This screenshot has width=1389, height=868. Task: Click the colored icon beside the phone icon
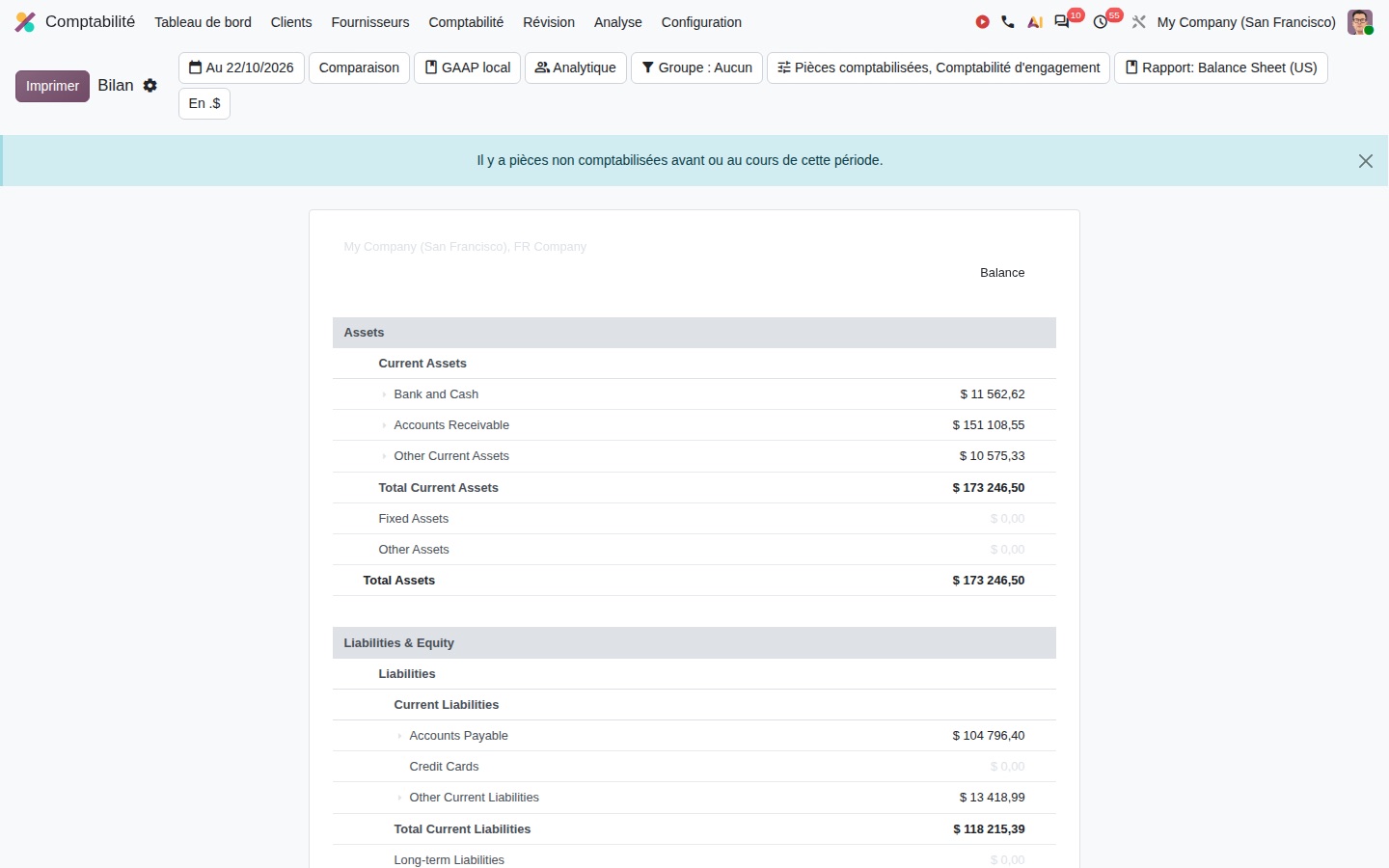point(1035,22)
